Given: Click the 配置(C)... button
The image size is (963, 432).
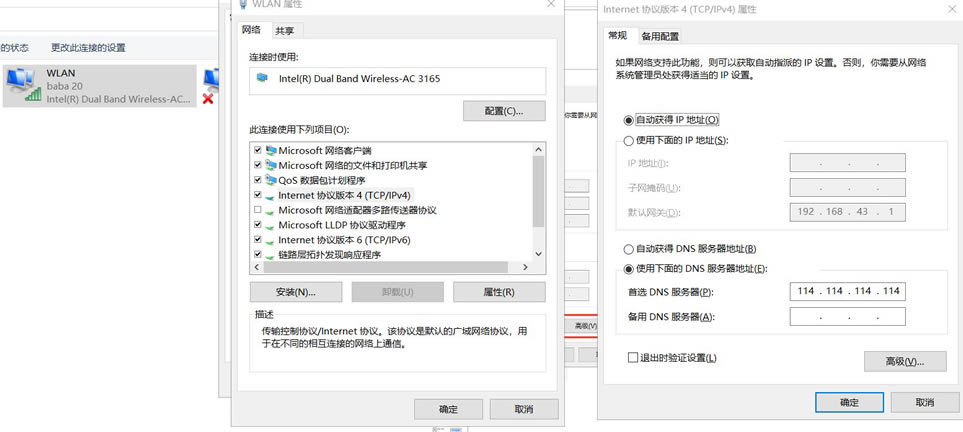Looking at the screenshot, I should coord(504,111).
